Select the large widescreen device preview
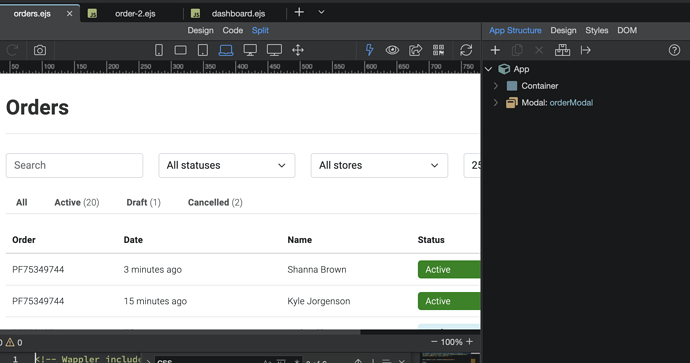This screenshot has width=690, height=363. click(274, 50)
